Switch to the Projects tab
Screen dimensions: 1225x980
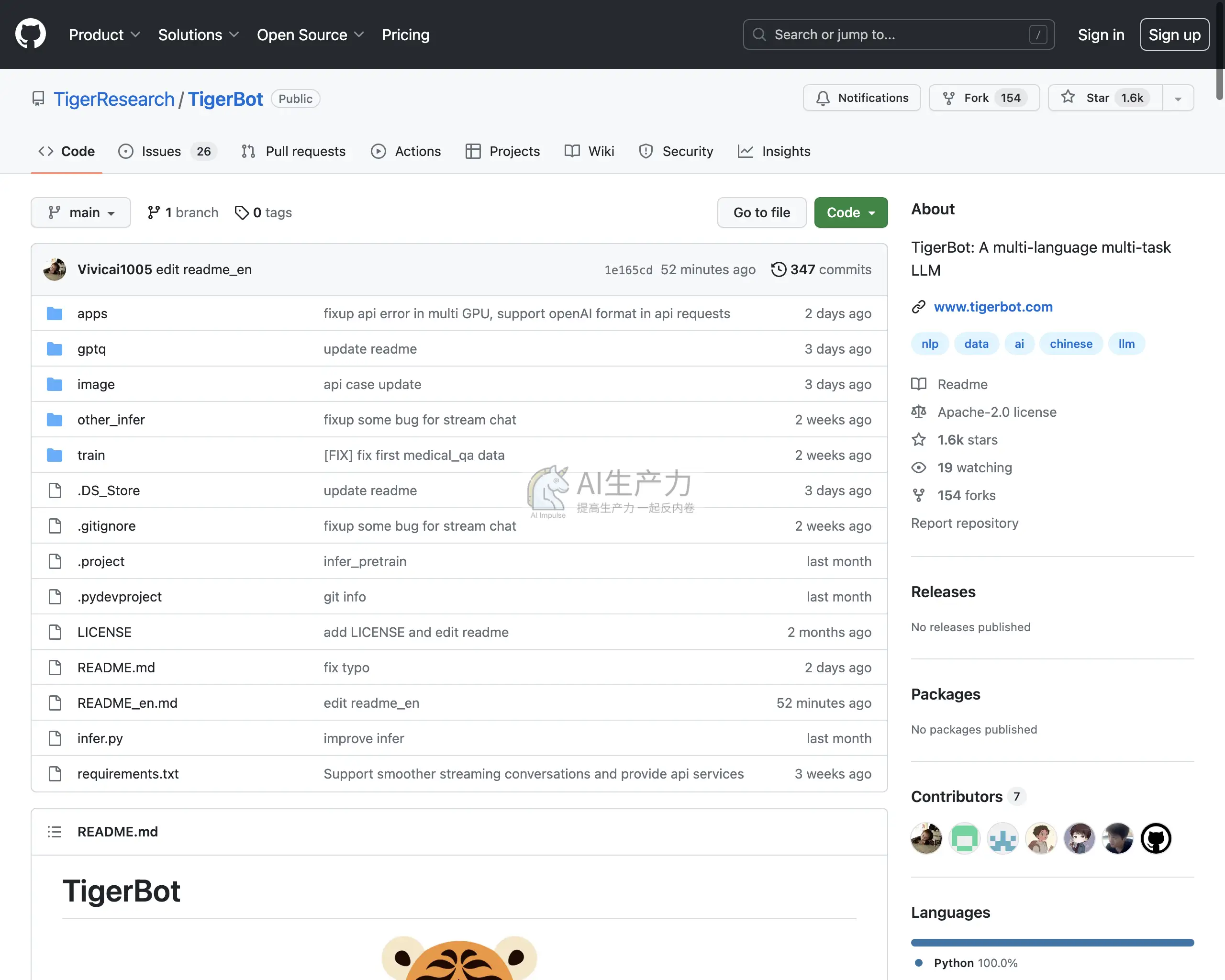pos(502,151)
